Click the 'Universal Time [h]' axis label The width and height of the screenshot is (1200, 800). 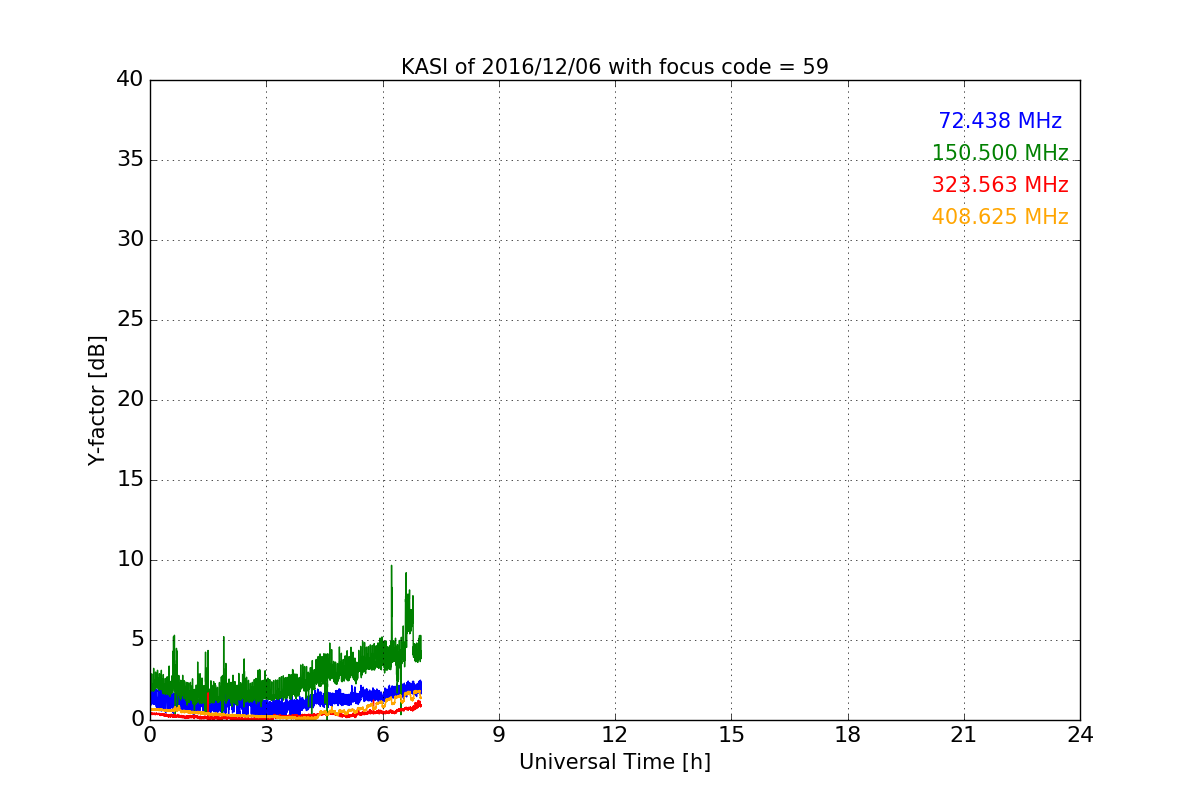pos(615,762)
